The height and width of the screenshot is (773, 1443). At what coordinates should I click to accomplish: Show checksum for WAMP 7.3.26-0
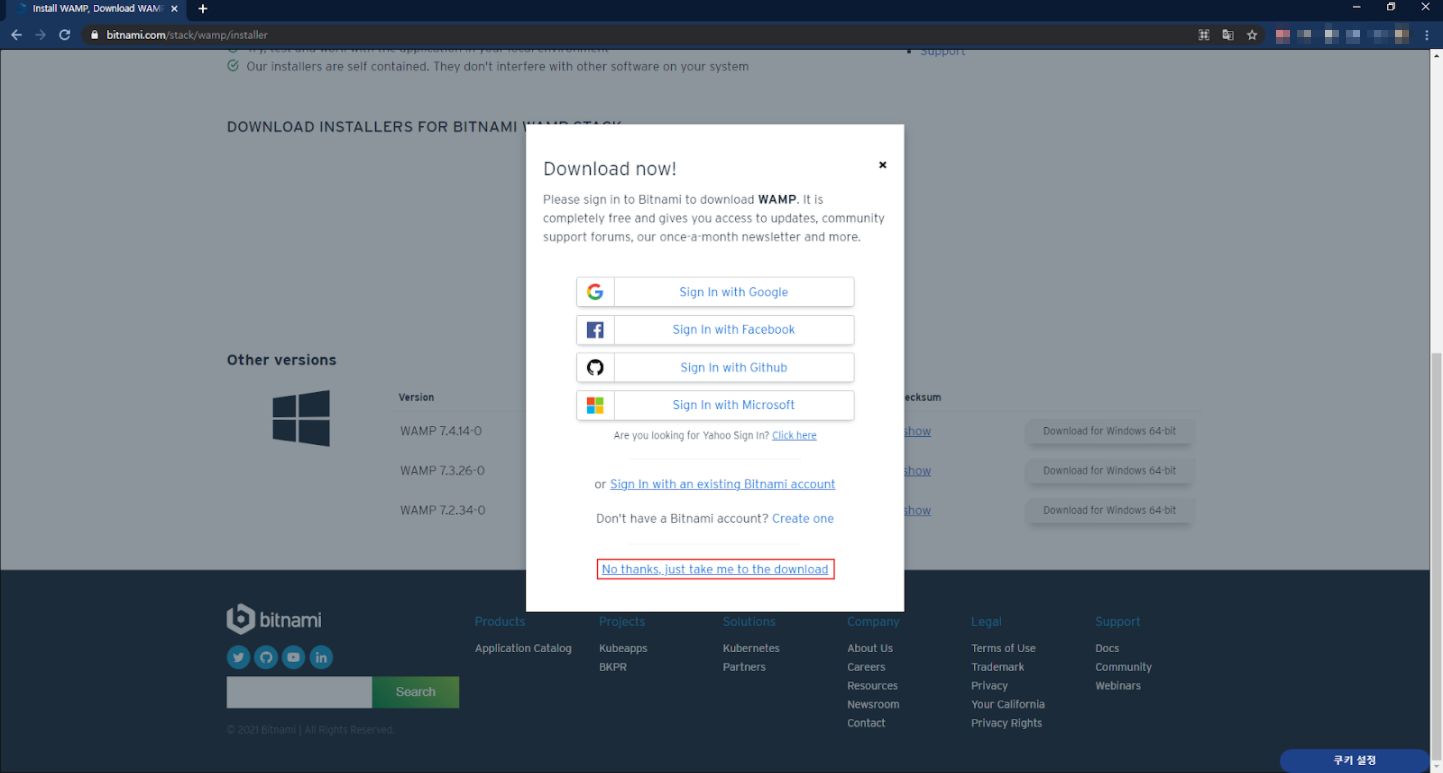(917, 471)
